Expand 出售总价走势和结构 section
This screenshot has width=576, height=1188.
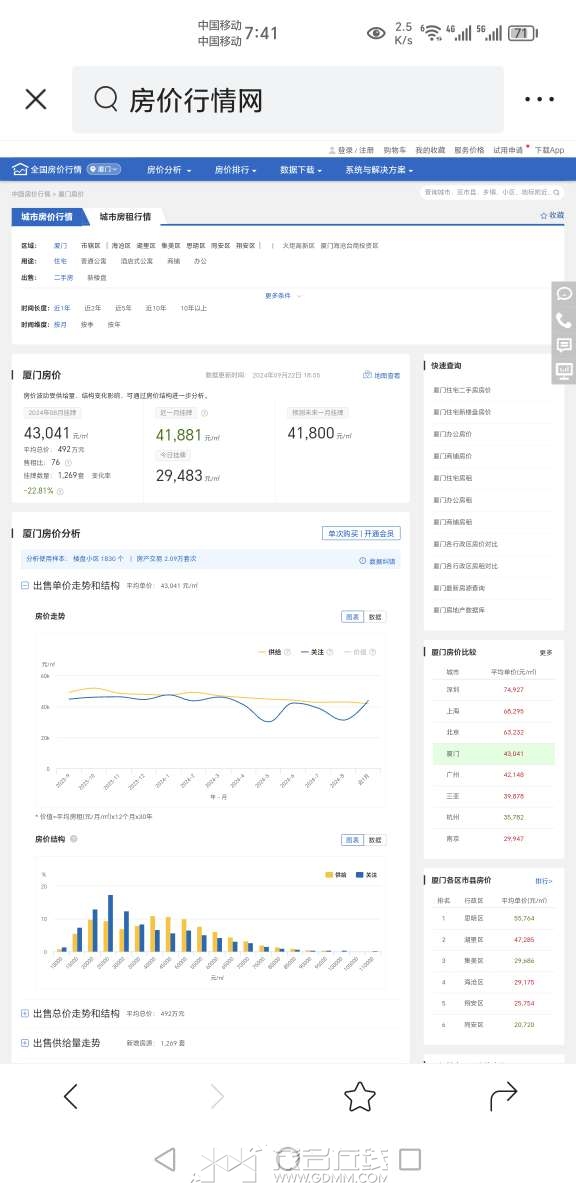pos(70,1014)
